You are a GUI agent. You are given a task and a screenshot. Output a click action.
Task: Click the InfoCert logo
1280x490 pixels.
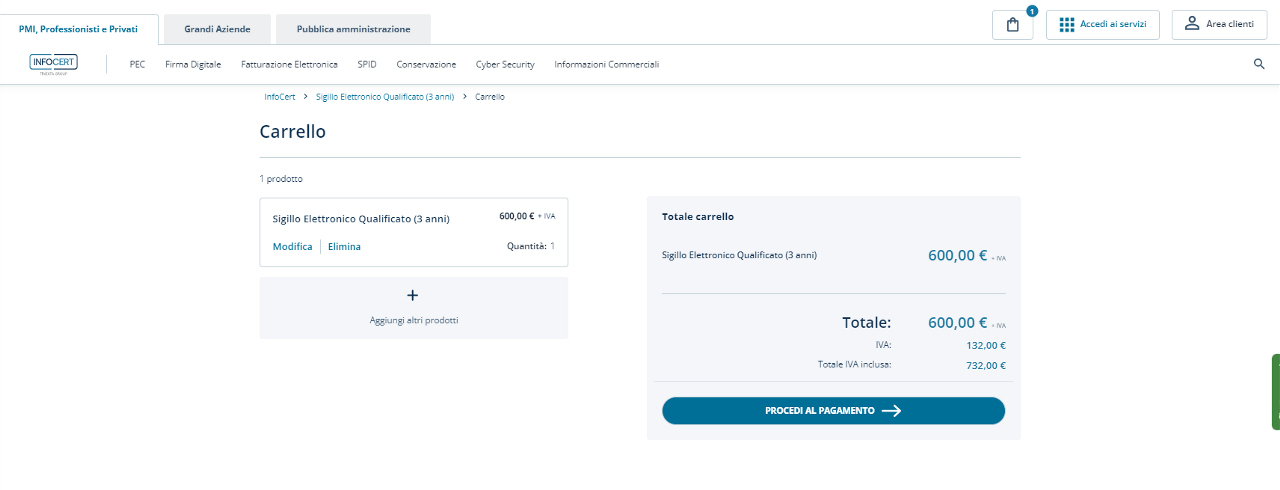coord(53,64)
